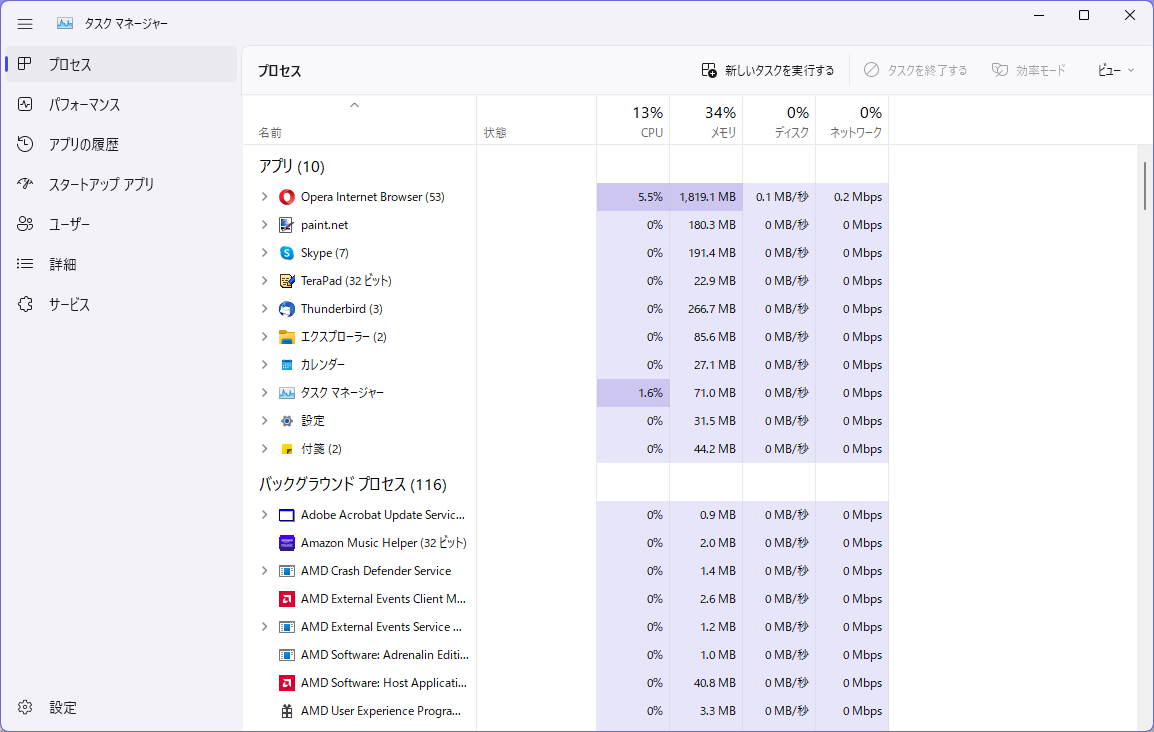Expand the Thunderbird process group
Image resolution: width=1154 pixels, height=732 pixels.
coord(264,308)
